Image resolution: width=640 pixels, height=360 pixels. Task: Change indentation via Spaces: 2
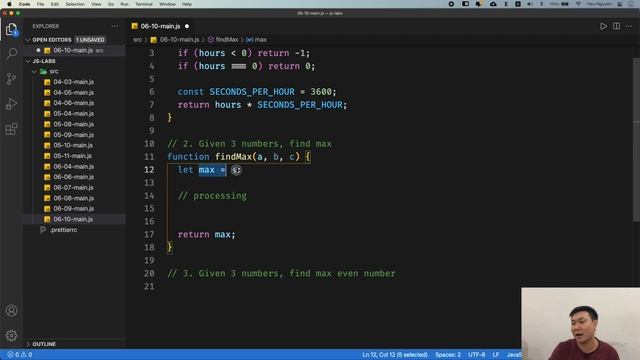coord(448,355)
